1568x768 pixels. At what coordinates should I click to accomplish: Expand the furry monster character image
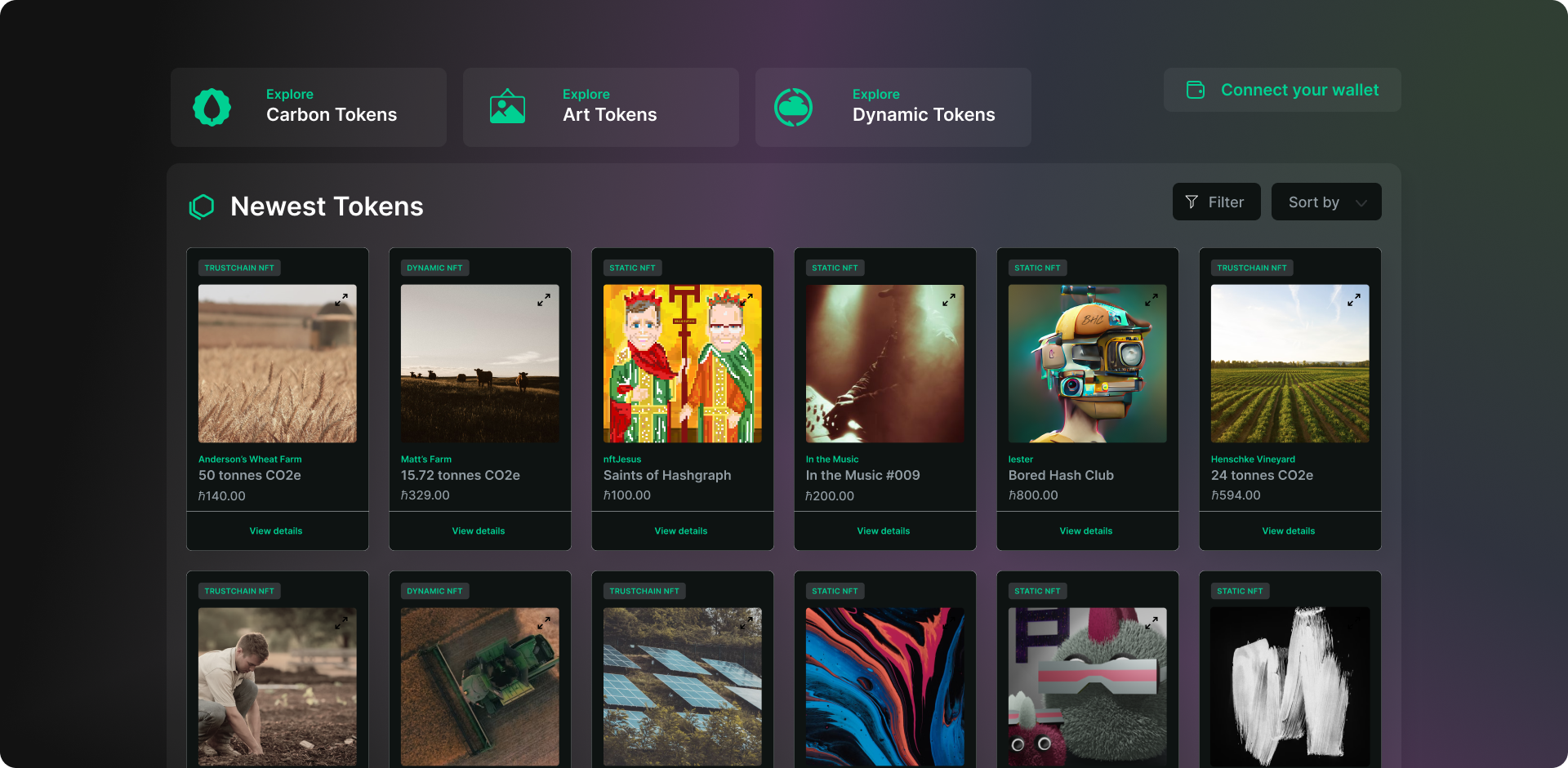pyautogui.click(x=1151, y=623)
